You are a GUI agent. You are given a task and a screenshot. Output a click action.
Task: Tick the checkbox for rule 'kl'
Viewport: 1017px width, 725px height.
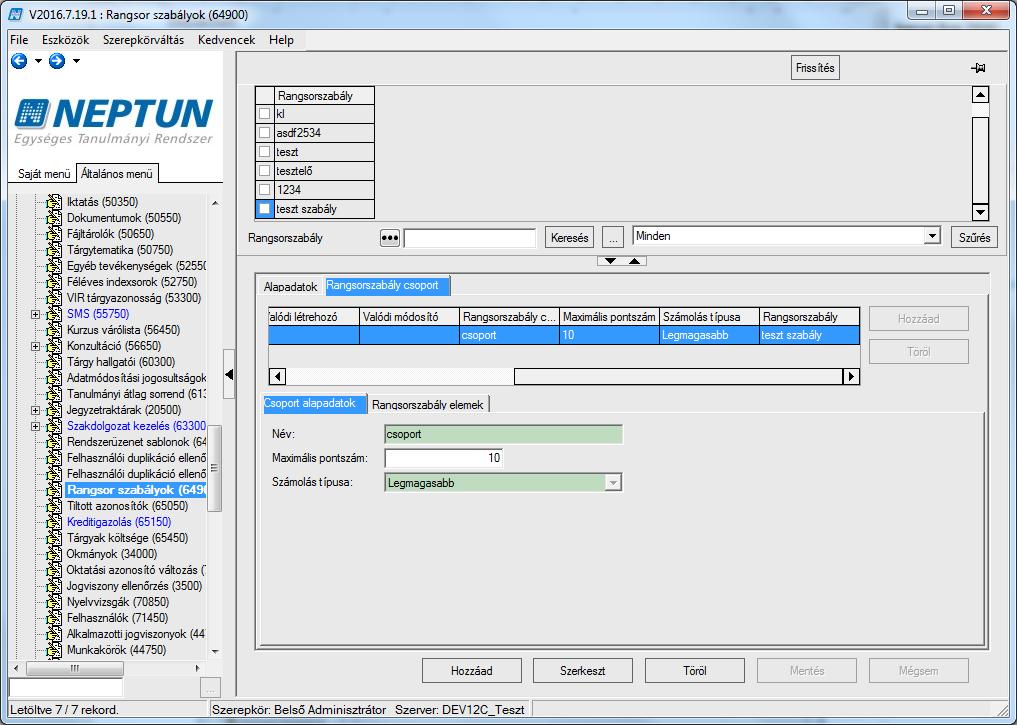click(x=265, y=113)
